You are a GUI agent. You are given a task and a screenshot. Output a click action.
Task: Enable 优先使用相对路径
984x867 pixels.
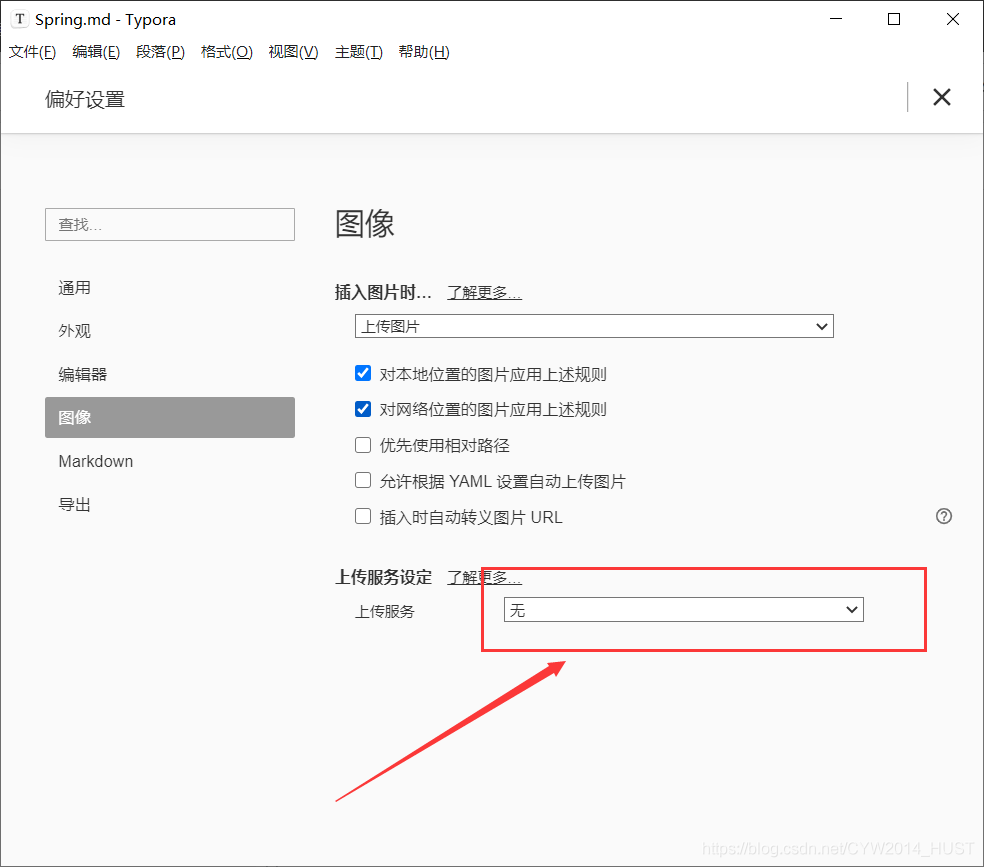[363, 445]
